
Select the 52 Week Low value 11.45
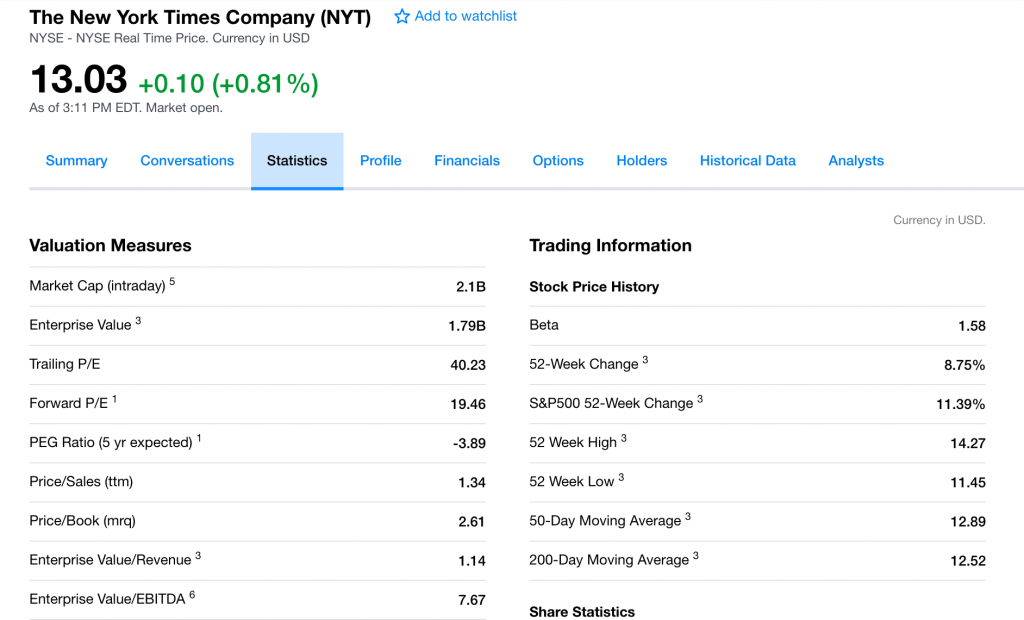coord(968,483)
